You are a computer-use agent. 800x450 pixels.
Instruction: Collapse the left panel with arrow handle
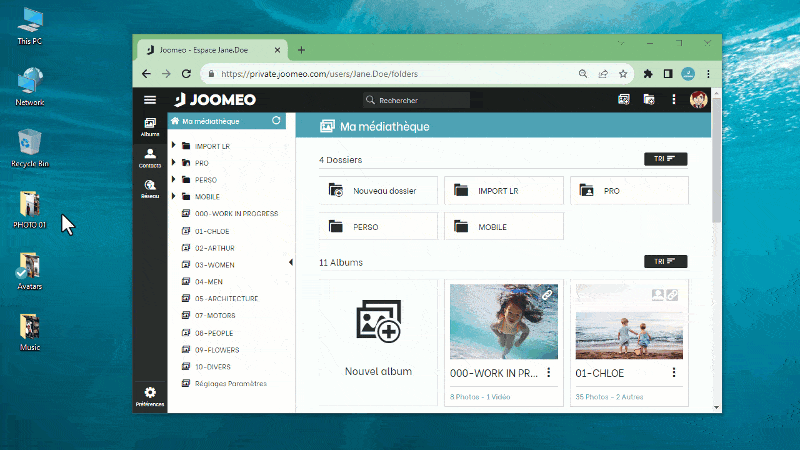tap(291, 263)
